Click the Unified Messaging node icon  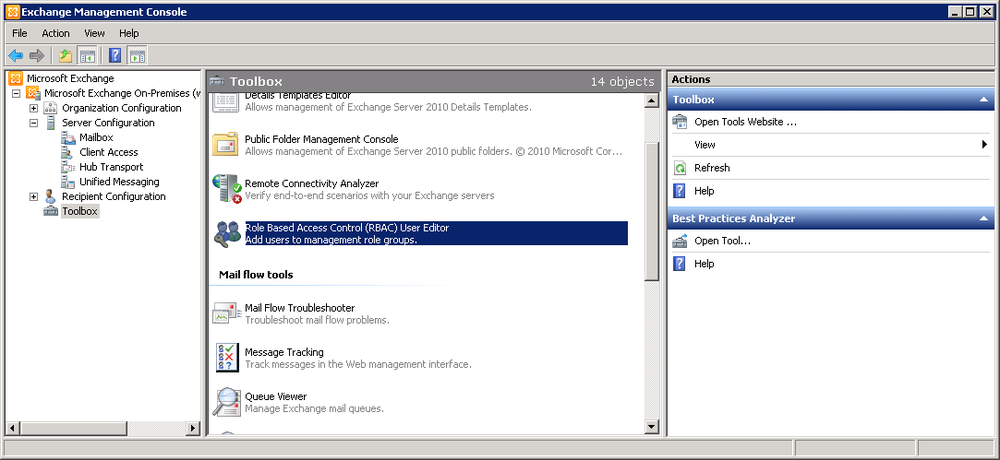pyautogui.click(x=68, y=182)
